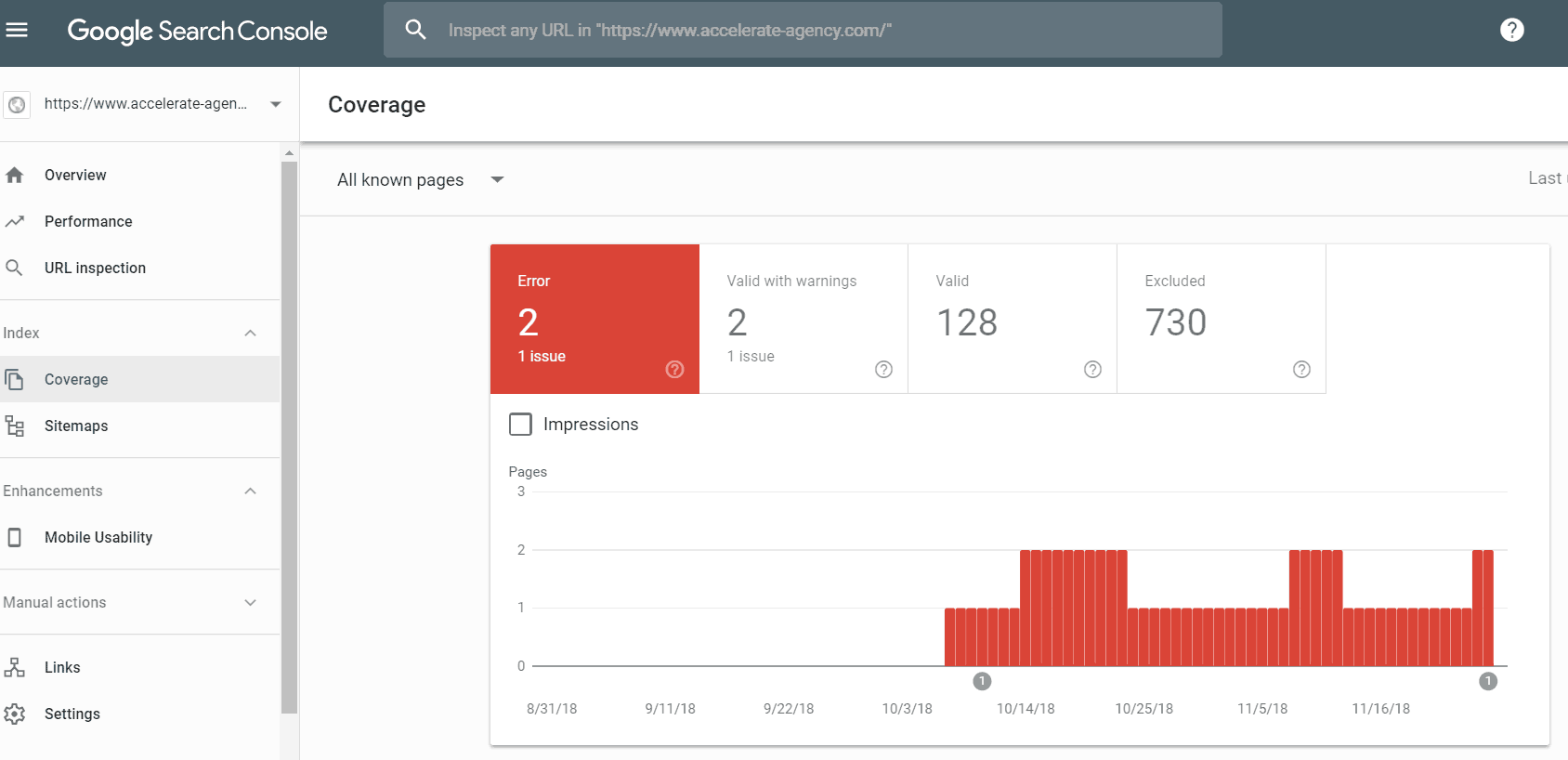Viewport: 1568px width, 760px height.
Task: Go to Sitemaps page
Action: [76, 426]
